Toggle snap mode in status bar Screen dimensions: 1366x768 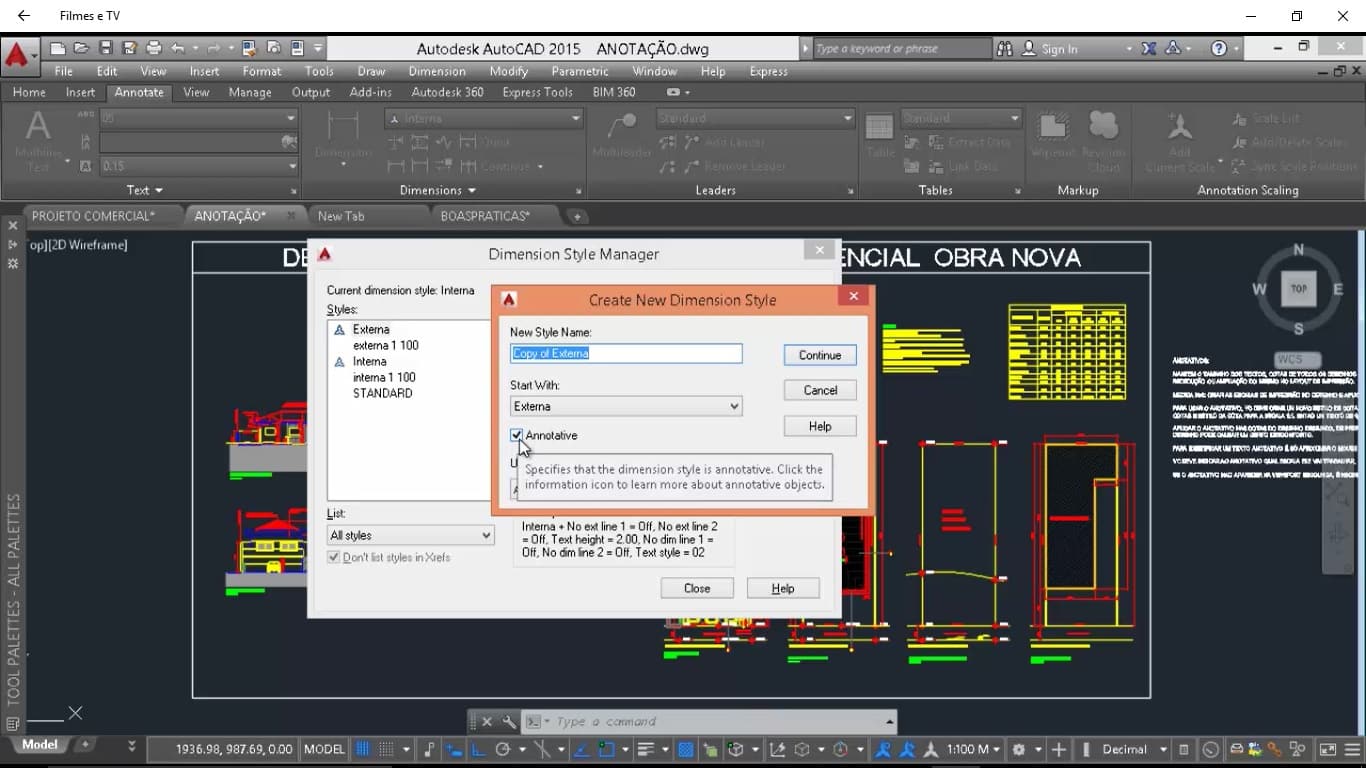(387, 749)
